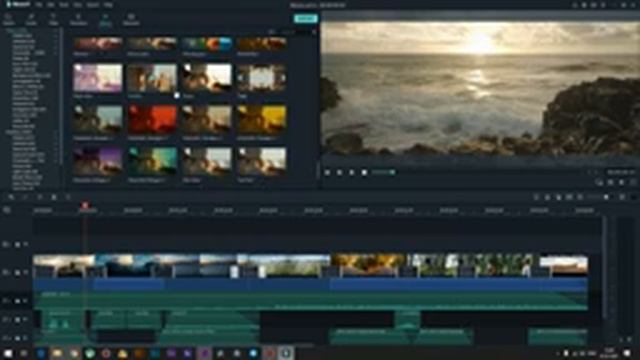Image resolution: width=640 pixels, height=360 pixels.
Task: Open the manage tracks icon beside the ruler
Action: tap(7, 210)
